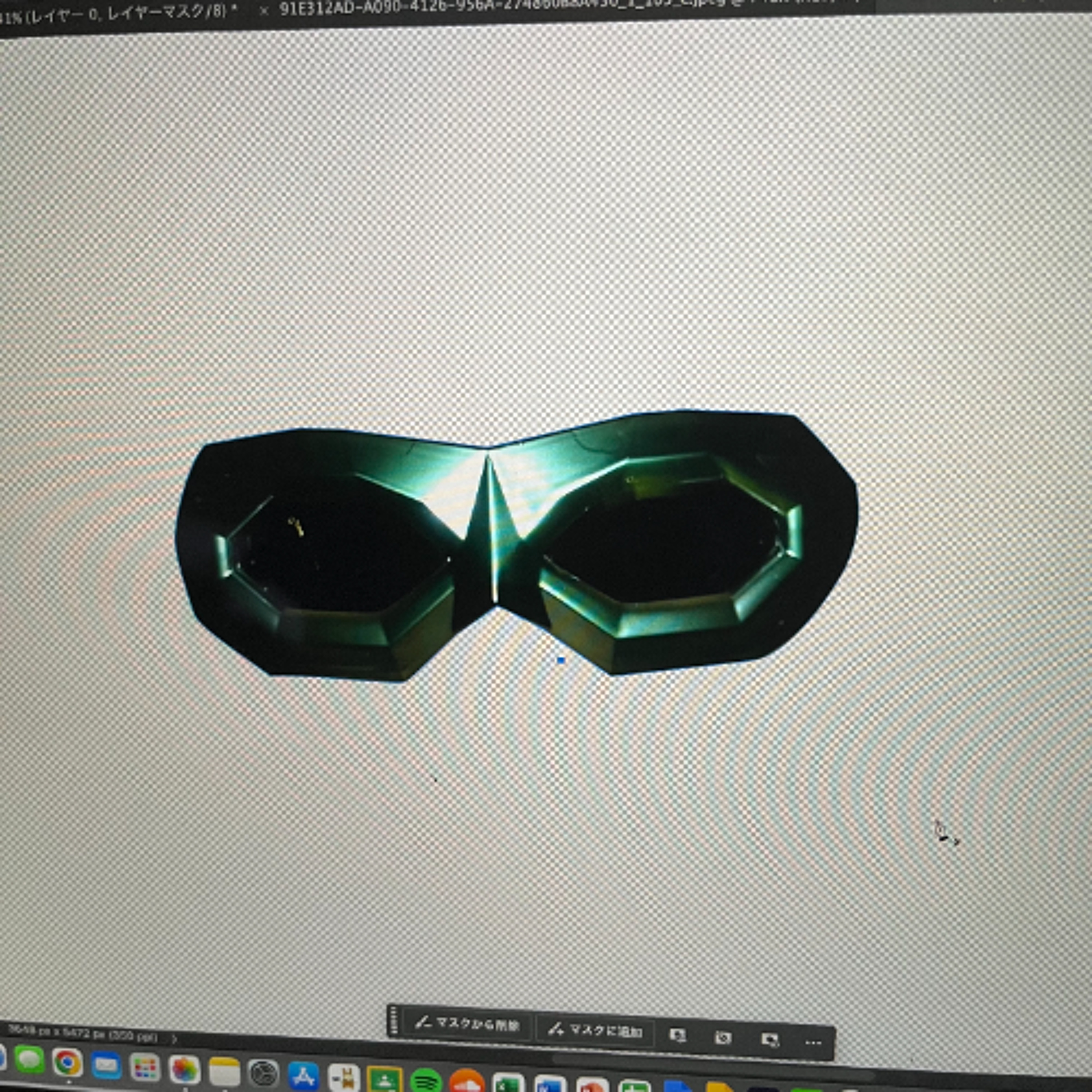Image resolution: width=1092 pixels, height=1092 pixels.
Task: Open Photos from the Dock
Action: coord(184,1070)
